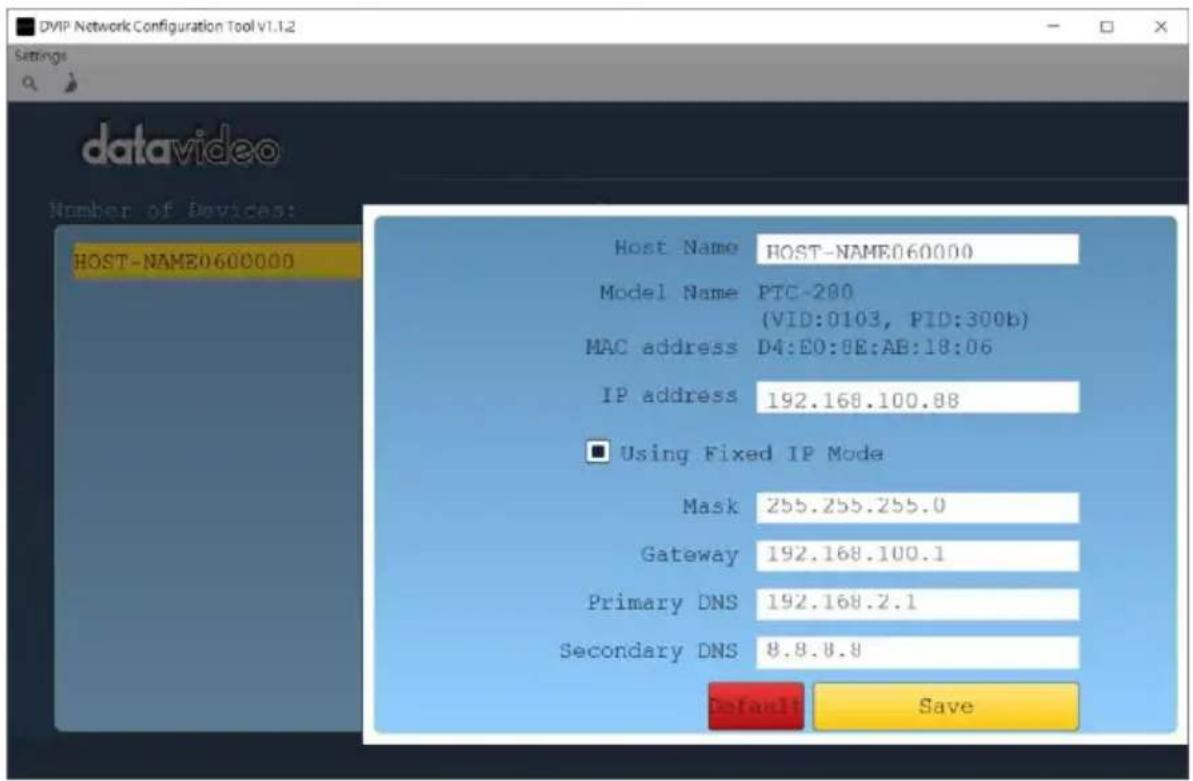Click the app icon in title bar

pos(25,27)
